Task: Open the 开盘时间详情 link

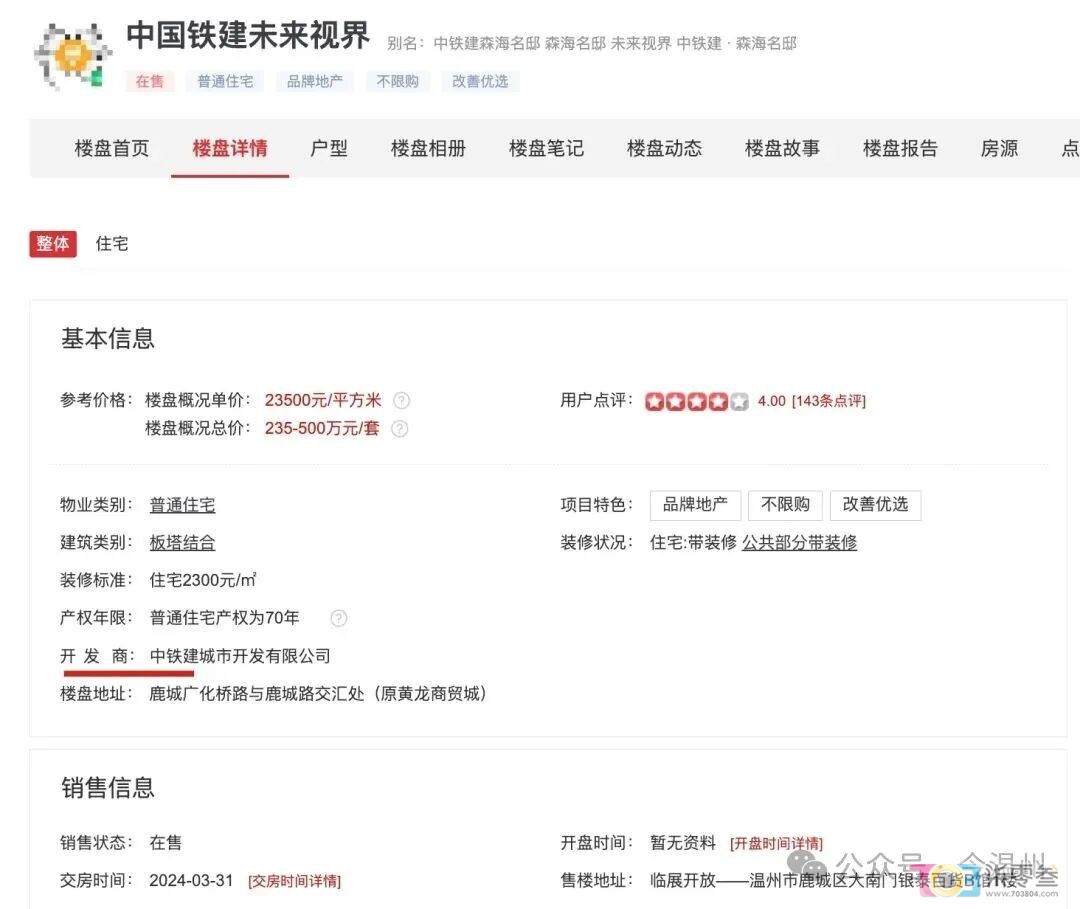Action: click(776, 844)
